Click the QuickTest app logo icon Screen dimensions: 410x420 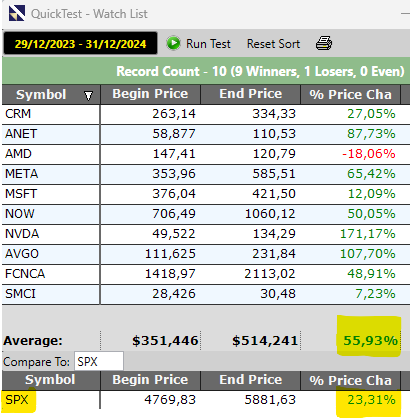click(17, 13)
